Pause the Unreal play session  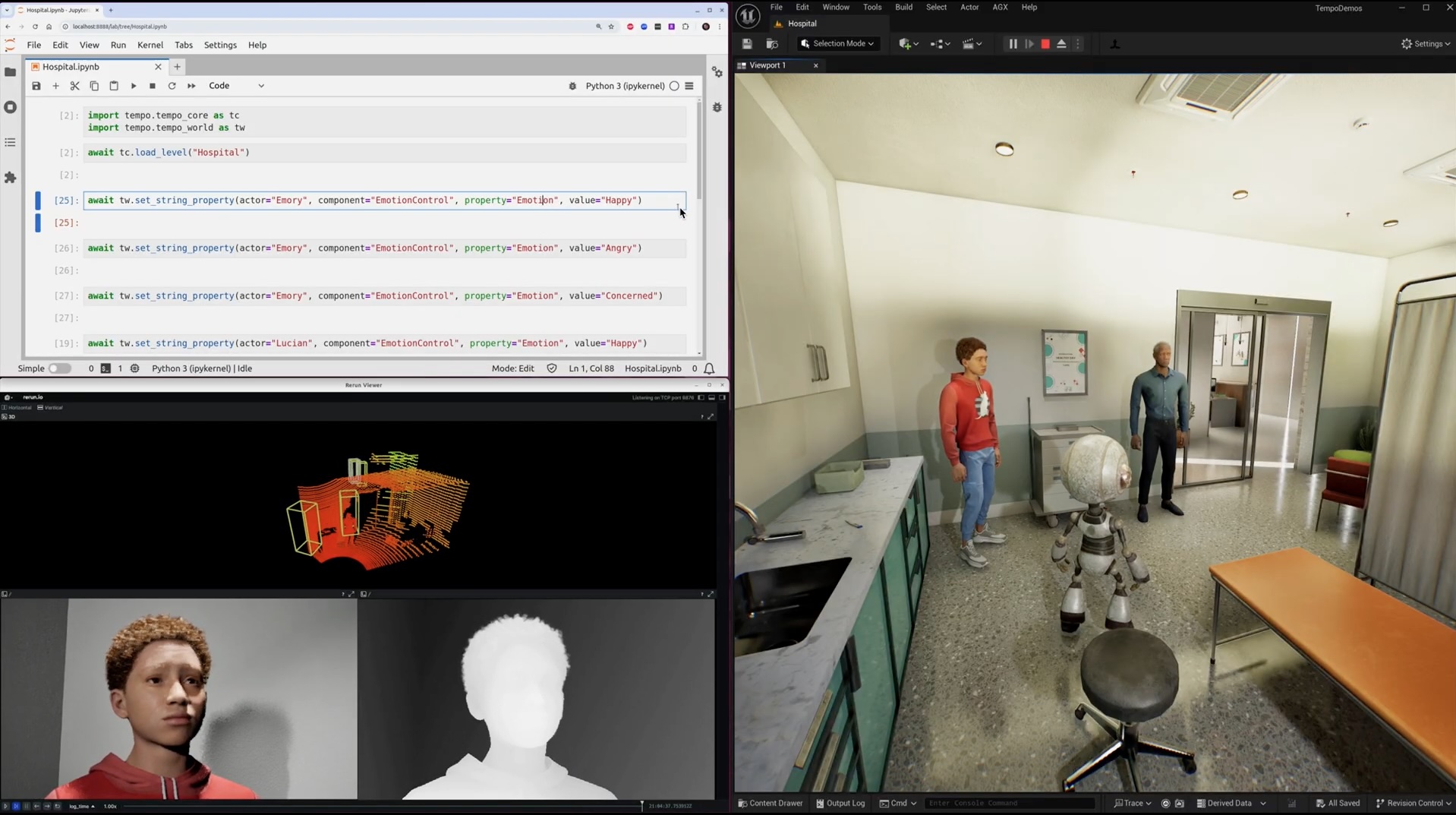pyautogui.click(x=1013, y=44)
